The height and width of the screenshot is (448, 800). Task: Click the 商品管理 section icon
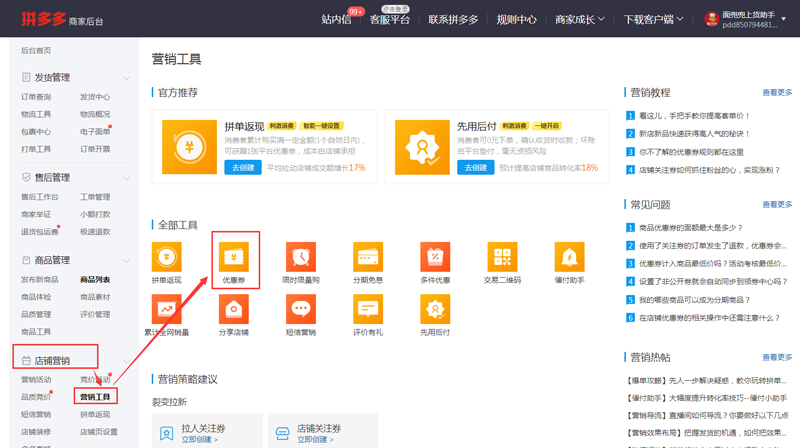pyautogui.click(x=26, y=260)
